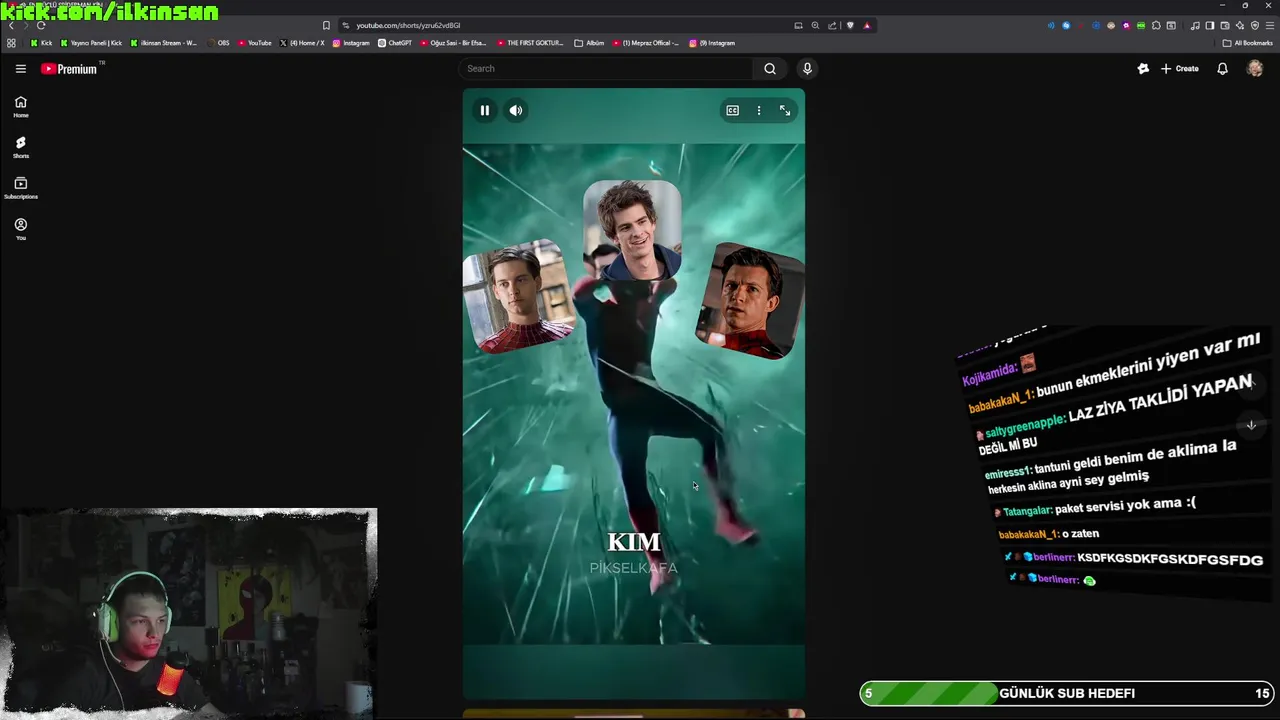
Task: Open Brave Rewards triangle icon
Action: (867, 25)
